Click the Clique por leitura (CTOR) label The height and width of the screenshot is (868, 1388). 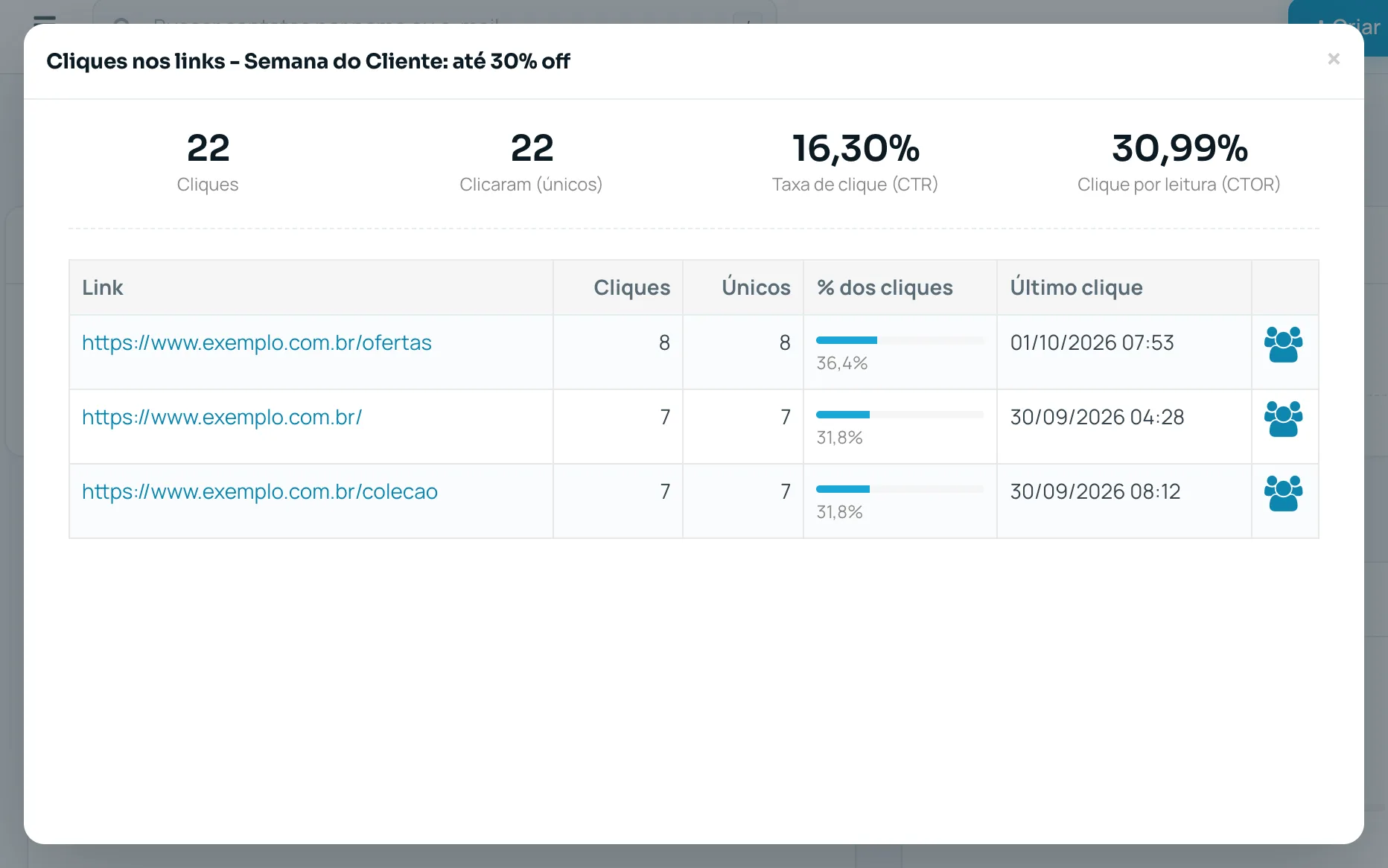pos(1179,185)
